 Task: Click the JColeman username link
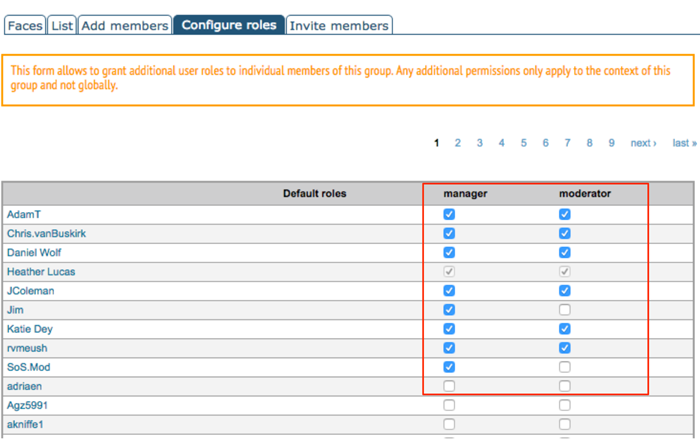[x=30, y=291]
